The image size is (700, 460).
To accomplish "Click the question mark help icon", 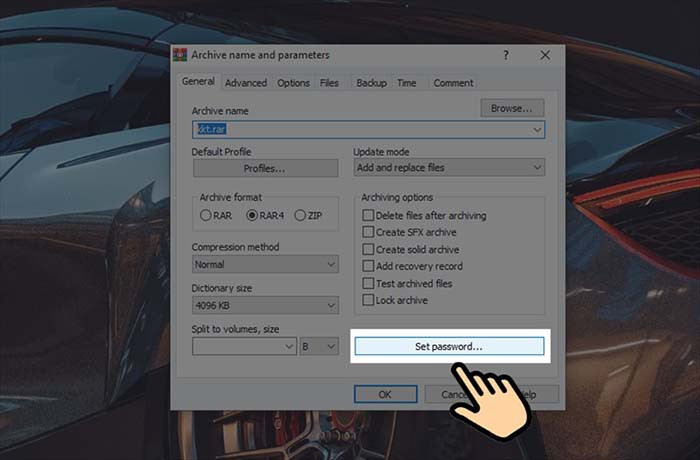I will pos(506,55).
